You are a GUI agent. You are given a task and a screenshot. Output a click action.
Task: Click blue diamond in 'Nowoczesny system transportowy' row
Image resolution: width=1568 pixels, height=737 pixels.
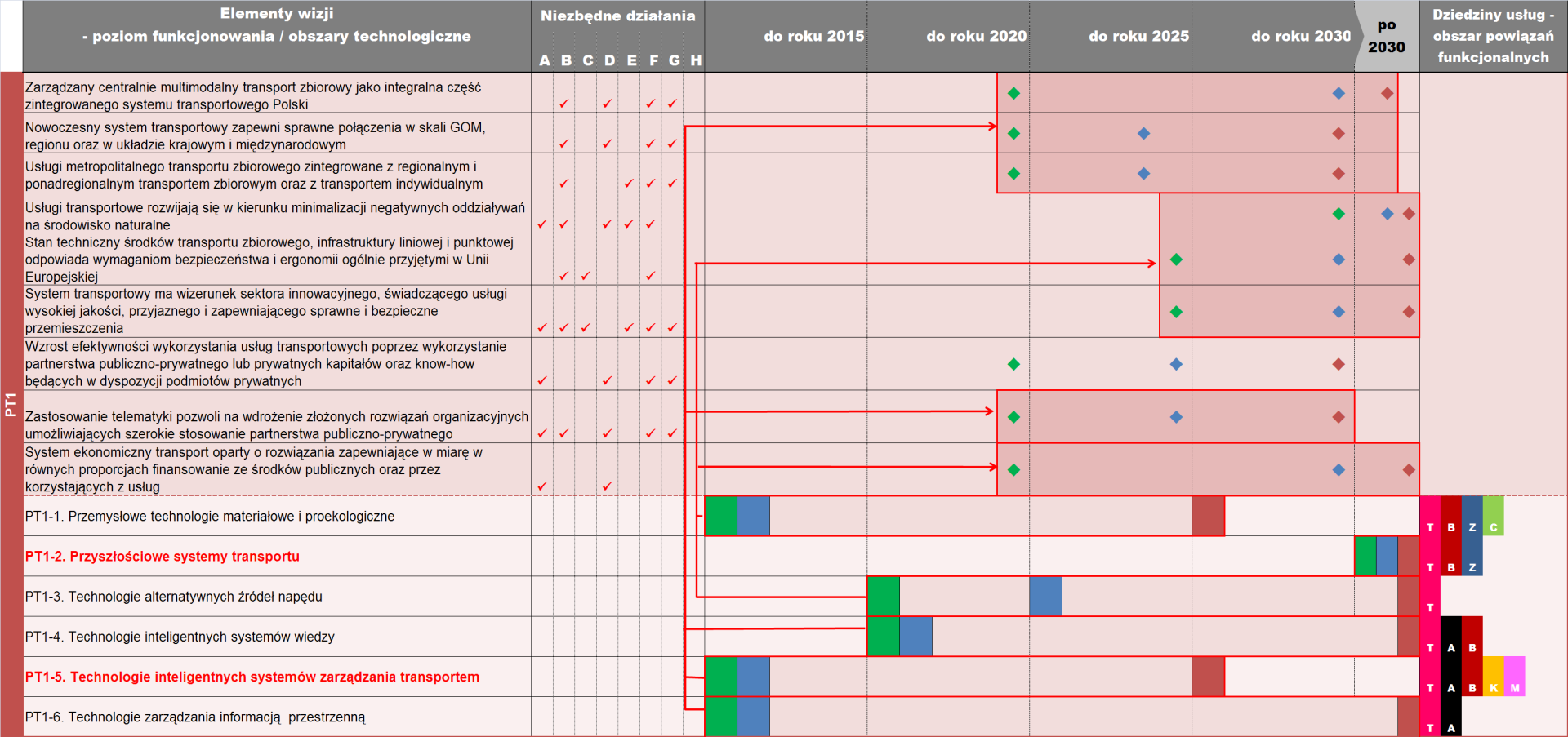1143,133
